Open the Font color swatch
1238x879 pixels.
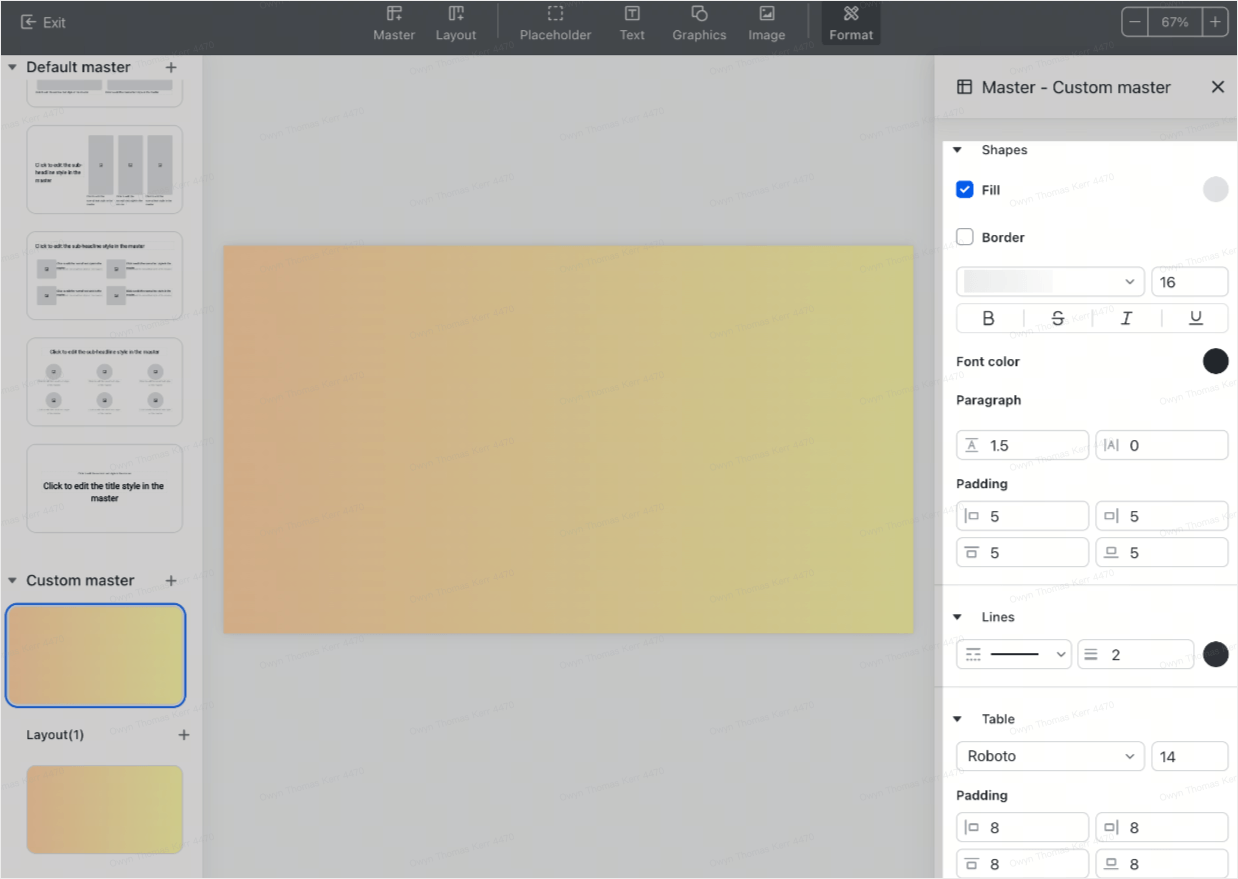pos(1215,361)
